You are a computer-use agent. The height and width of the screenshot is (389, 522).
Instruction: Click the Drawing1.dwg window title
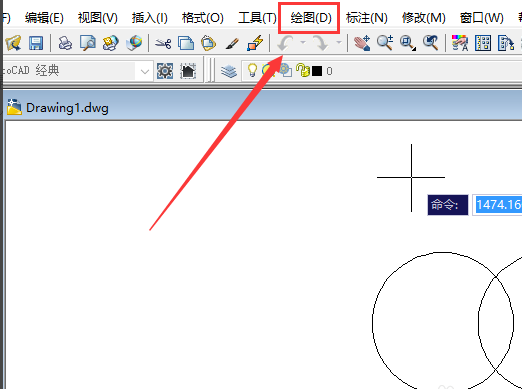pyautogui.click(x=67, y=108)
